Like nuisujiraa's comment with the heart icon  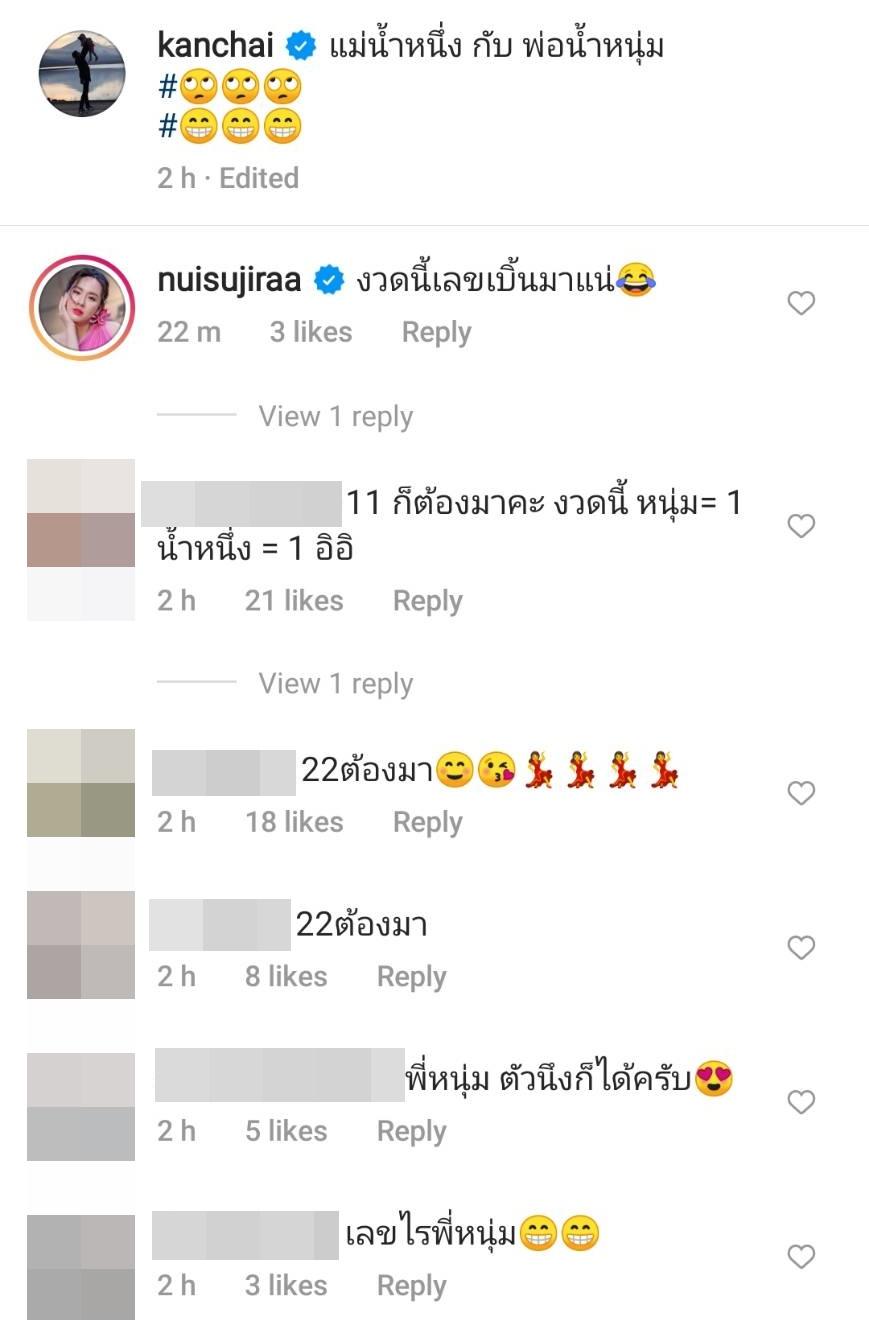pos(801,303)
